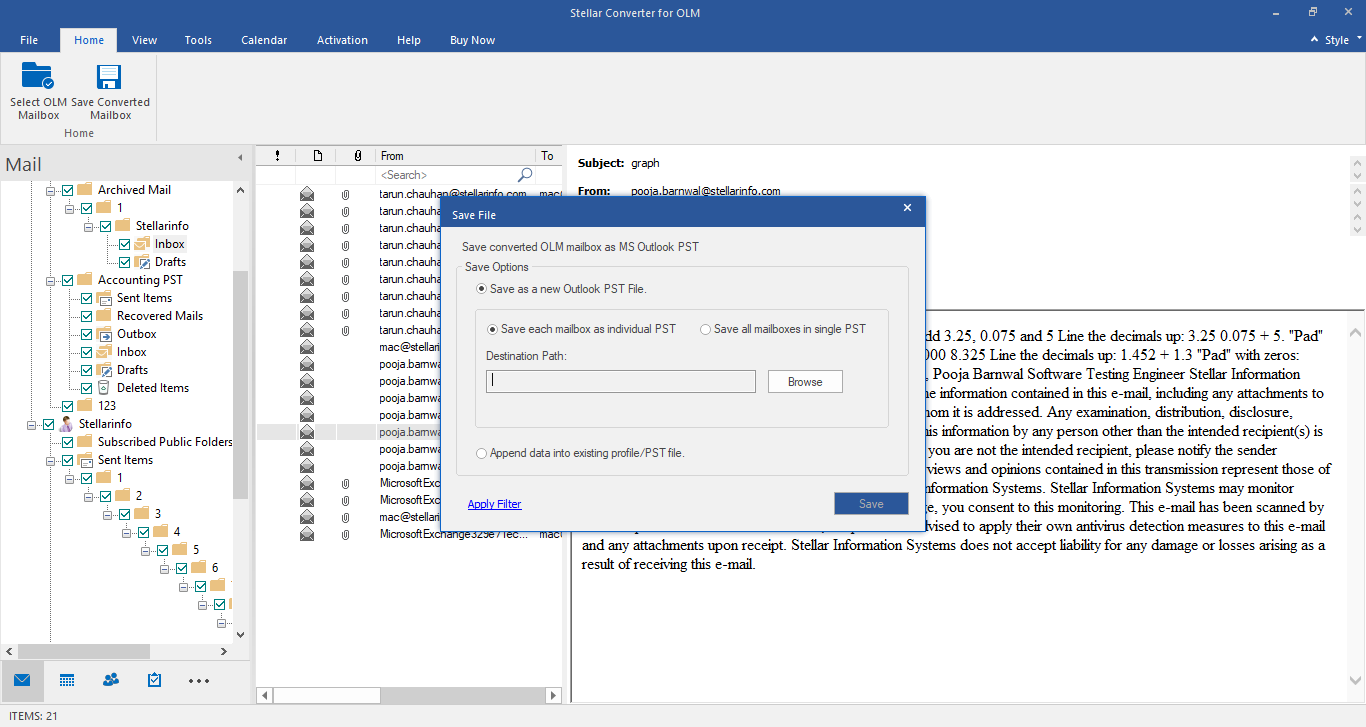The image size is (1366, 727).
Task: Click the Destination Path input field
Action: (x=621, y=381)
